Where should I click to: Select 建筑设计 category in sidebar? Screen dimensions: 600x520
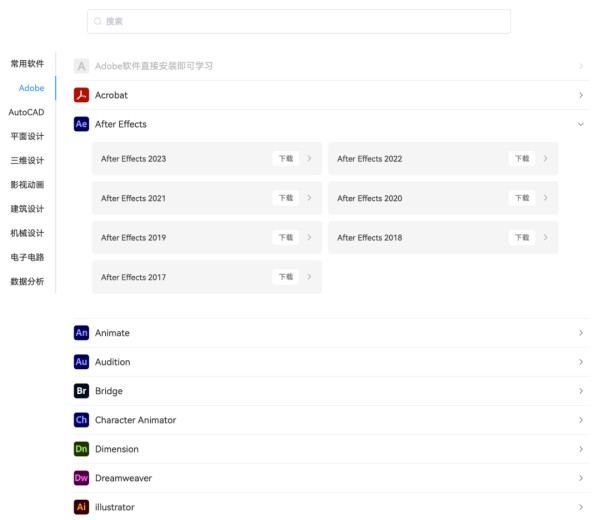(27, 209)
